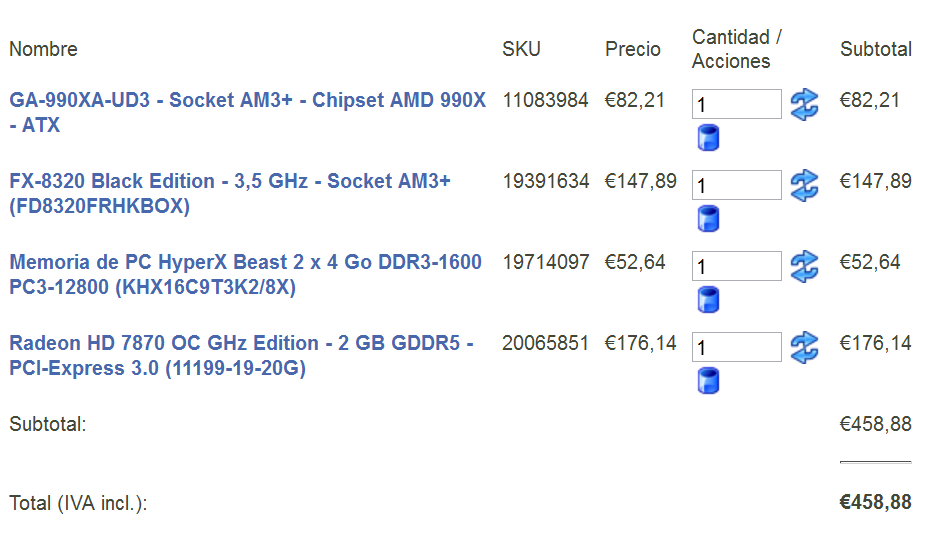Click trash bin icon for GA-990XA-UD3 row

coord(709,138)
